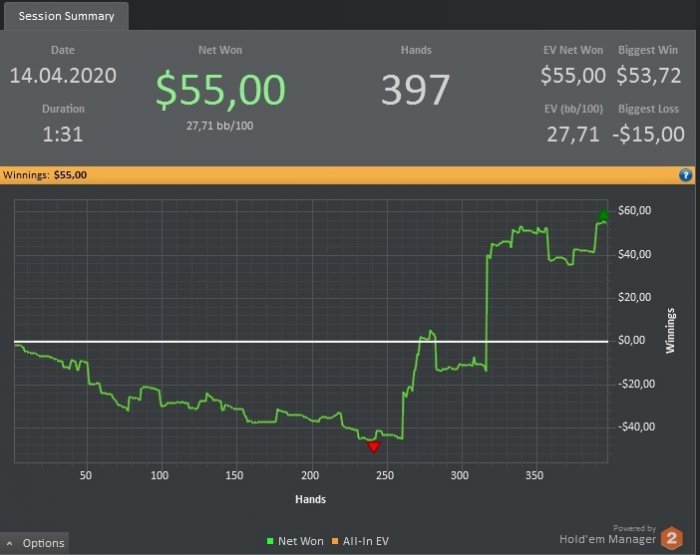Click the 250 tick on Hands axis

[385, 476]
